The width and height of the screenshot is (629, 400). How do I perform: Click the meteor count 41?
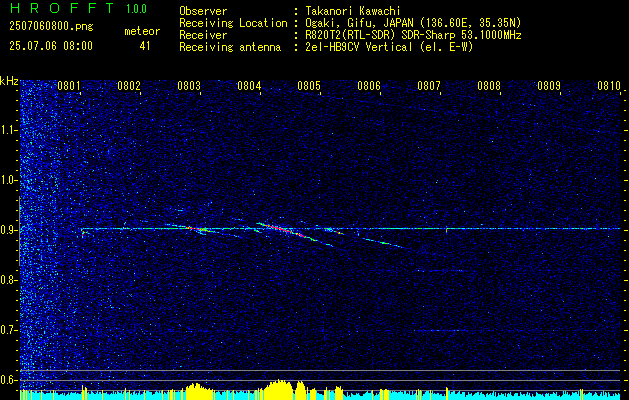(x=145, y=46)
